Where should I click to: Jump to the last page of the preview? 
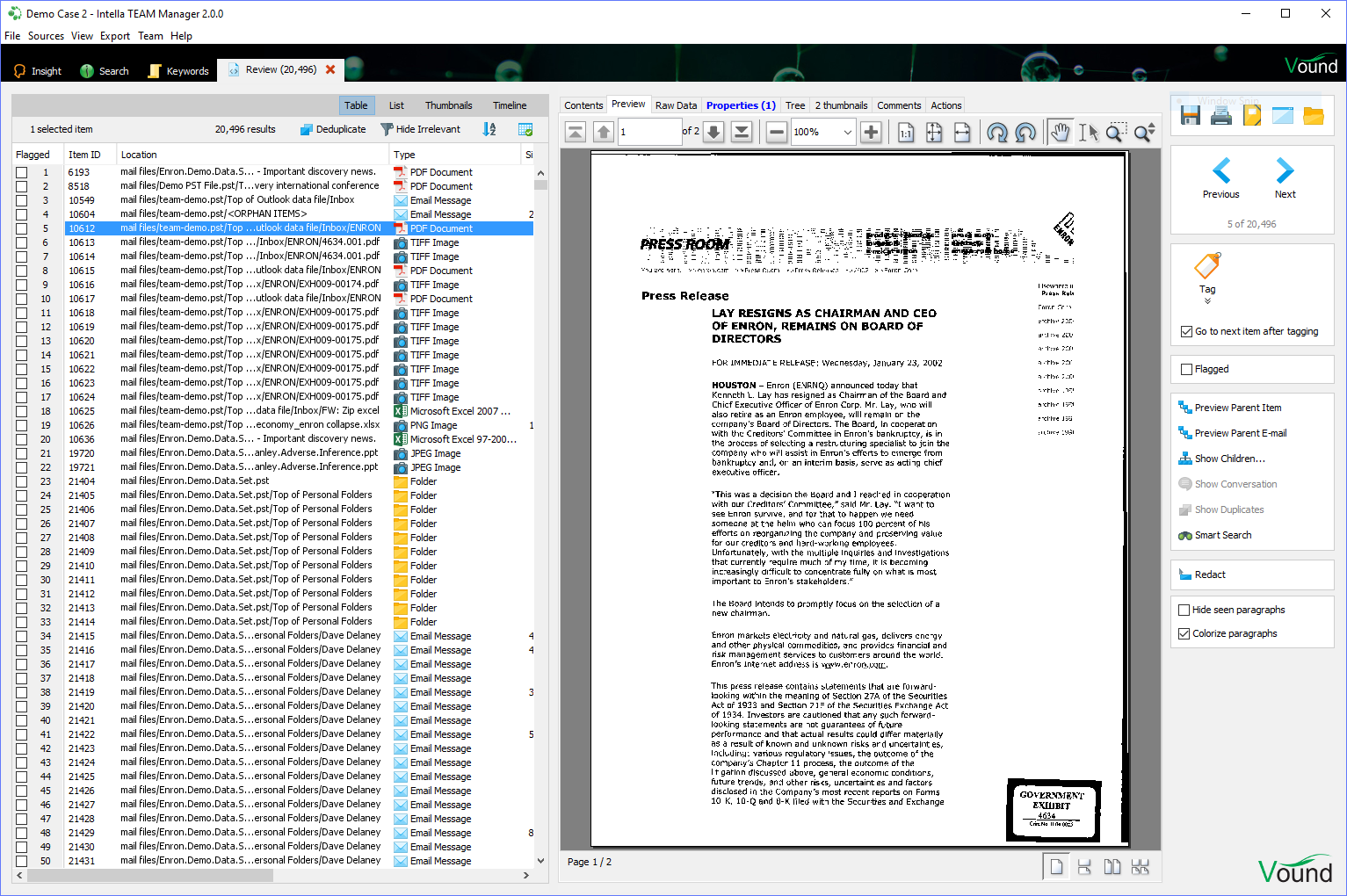[742, 133]
